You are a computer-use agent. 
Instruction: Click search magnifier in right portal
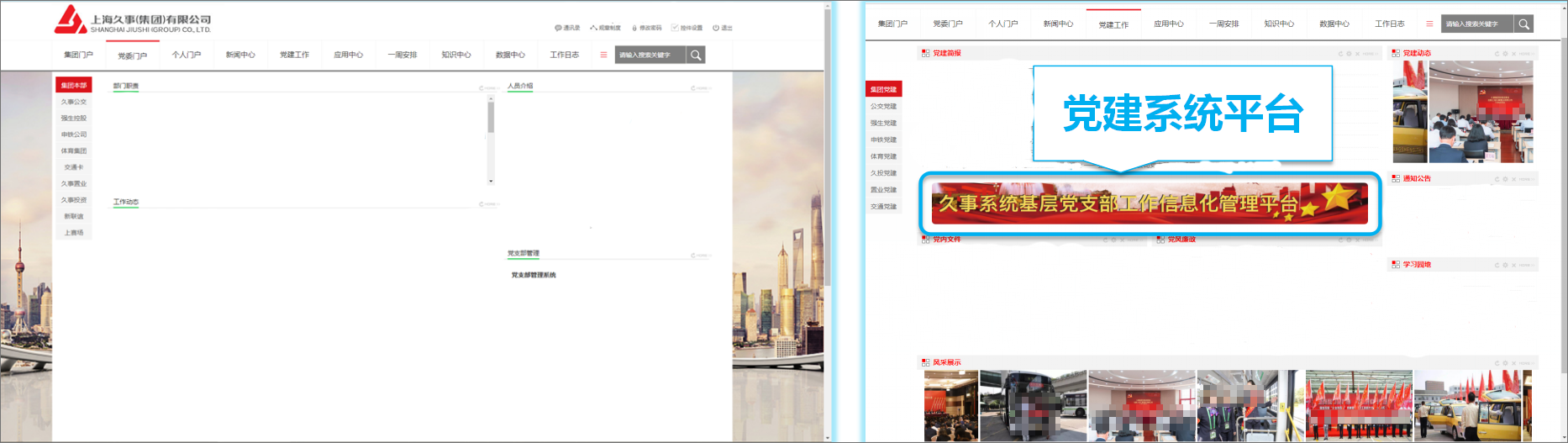[1523, 24]
